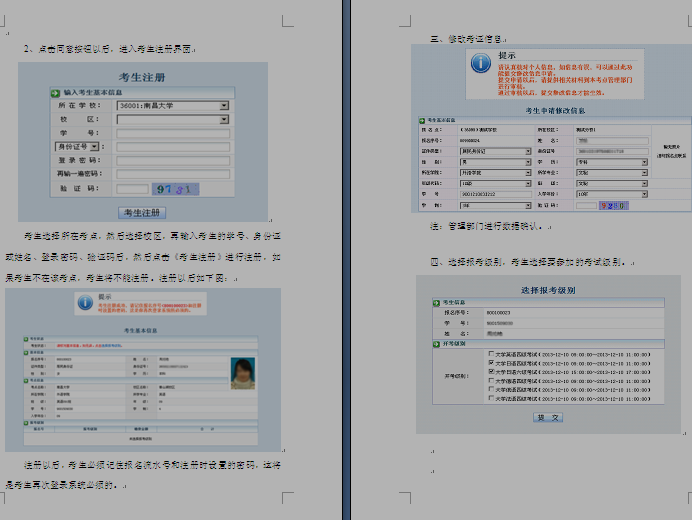
Task: Click the 学号 input field in 考生注册
Action: [x=172, y=133]
